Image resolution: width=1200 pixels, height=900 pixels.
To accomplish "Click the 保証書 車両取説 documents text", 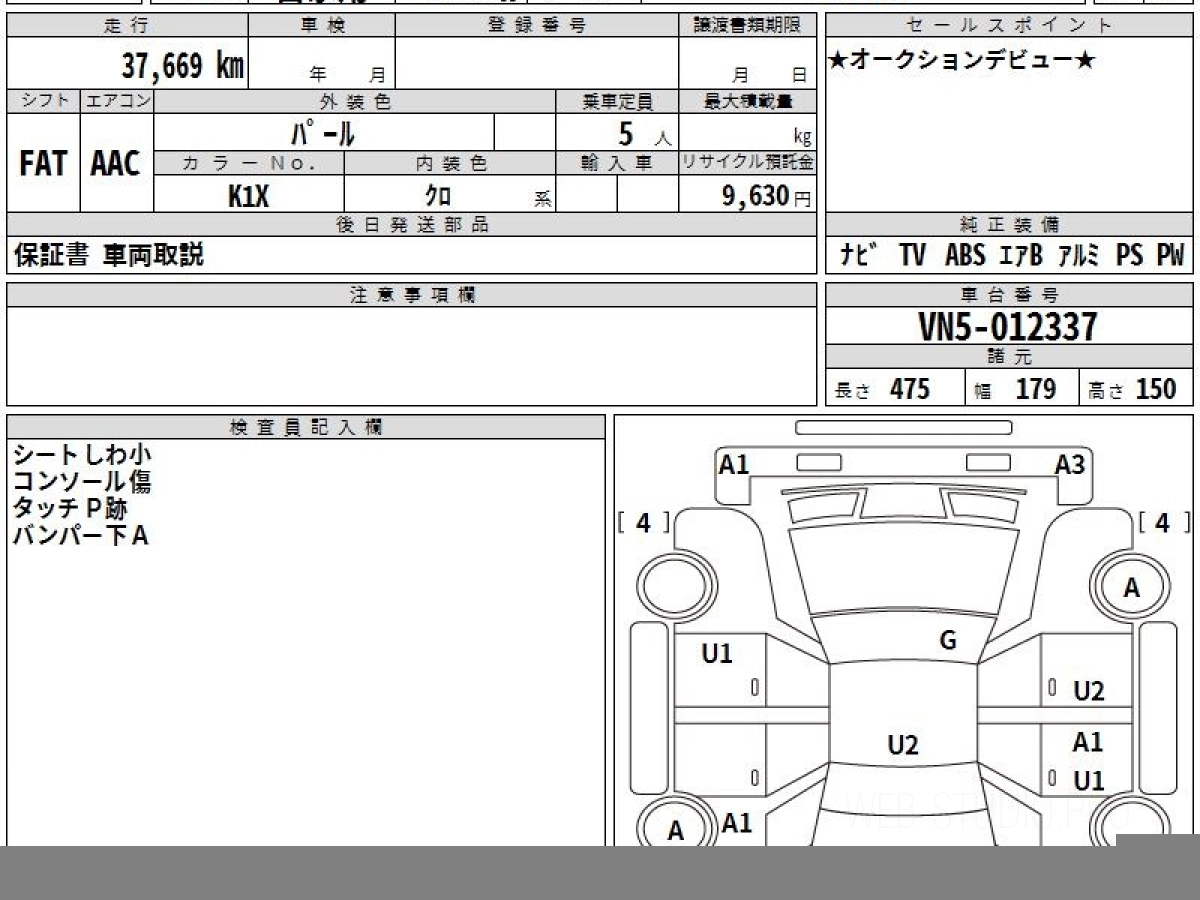I will point(109,255).
